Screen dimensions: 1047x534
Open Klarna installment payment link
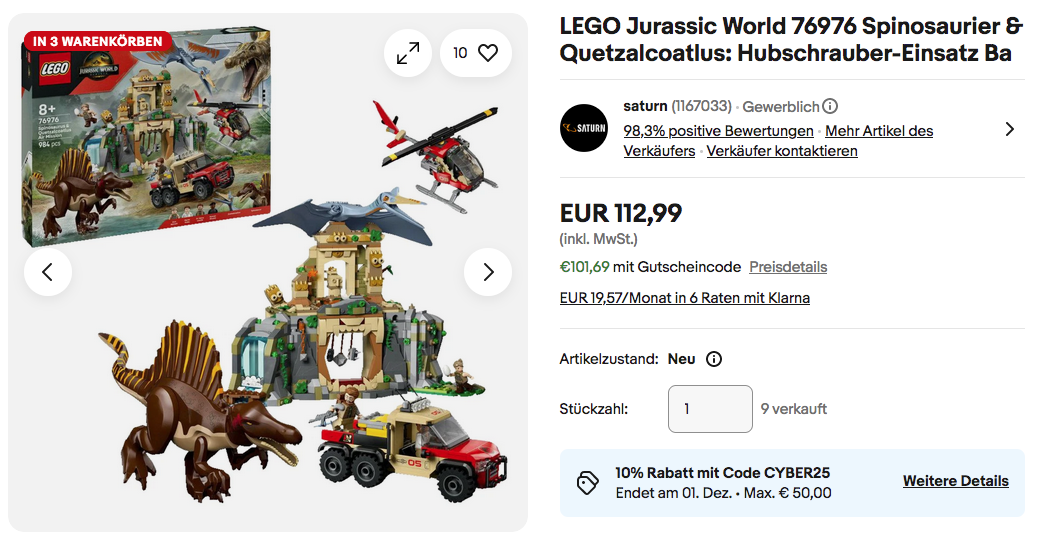(x=685, y=298)
